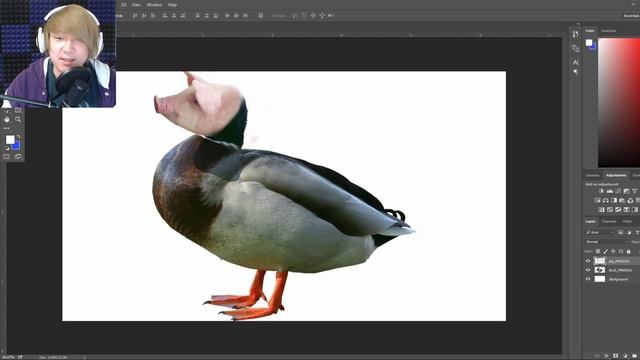The height and width of the screenshot is (360, 640).
Task: Add an Exposure adjustment
Action: (627, 191)
